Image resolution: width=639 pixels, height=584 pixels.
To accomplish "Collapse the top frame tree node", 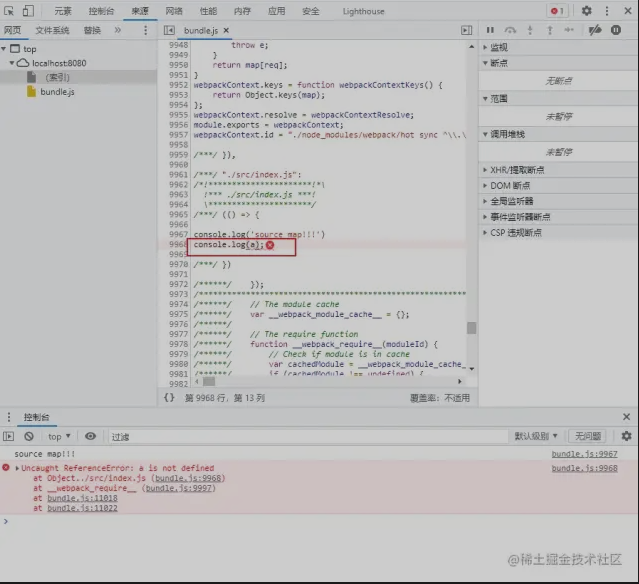I will click(4, 49).
